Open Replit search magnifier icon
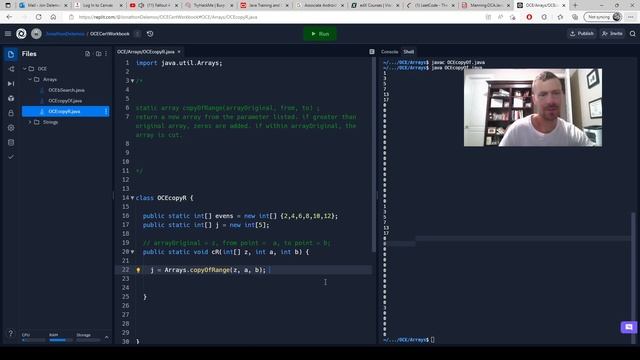Image resolution: width=640 pixels, height=360 pixels. [632, 34]
